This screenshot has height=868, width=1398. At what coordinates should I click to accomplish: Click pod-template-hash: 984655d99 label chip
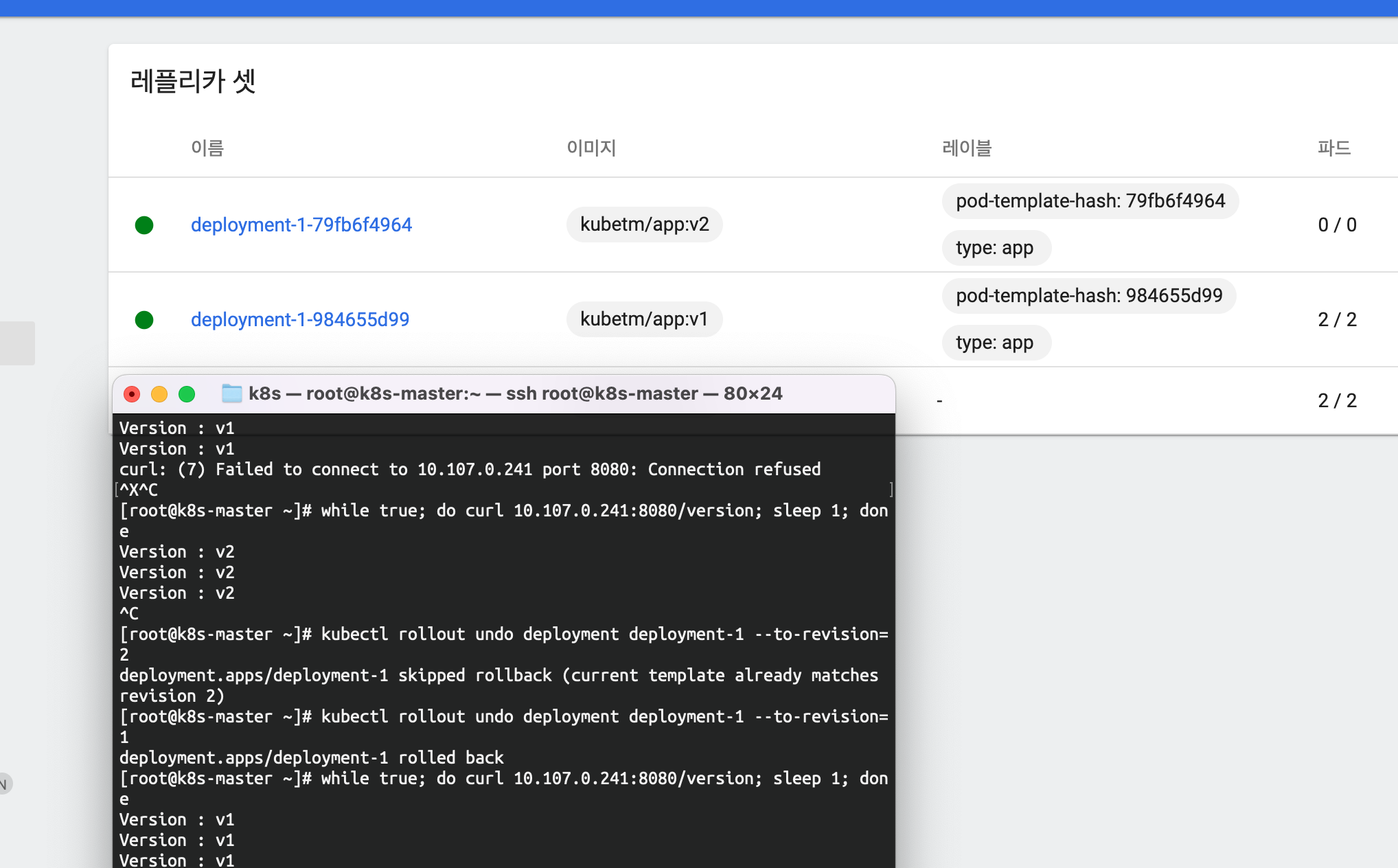point(1088,296)
